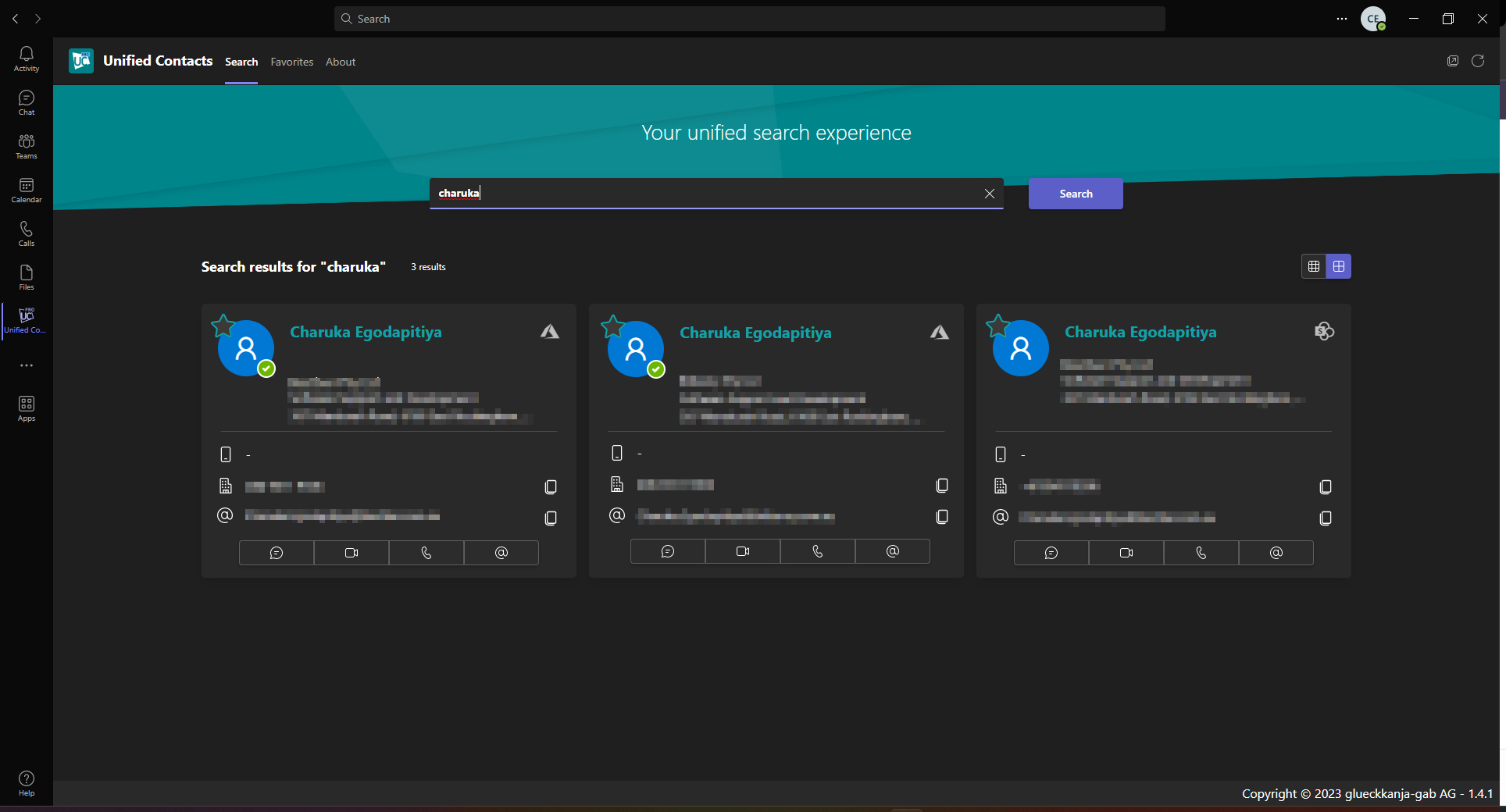
Task: Switch to compact grid view
Action: [1314, 266]
